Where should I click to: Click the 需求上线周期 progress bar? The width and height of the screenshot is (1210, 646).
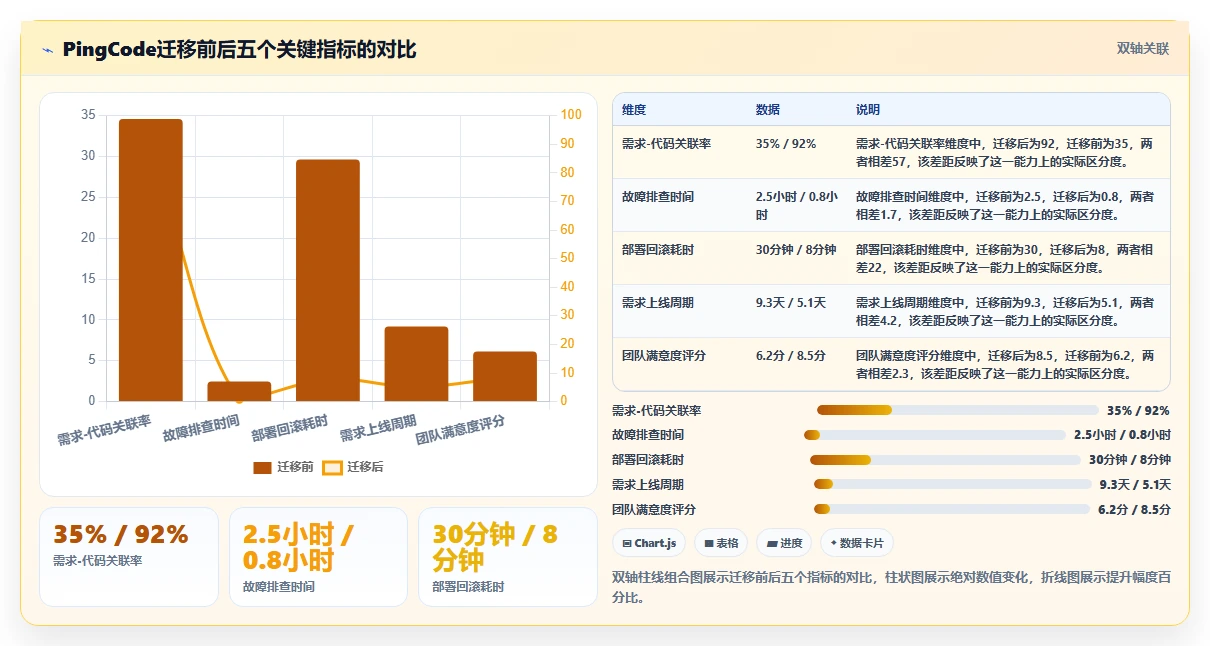(x=953, y=484)
